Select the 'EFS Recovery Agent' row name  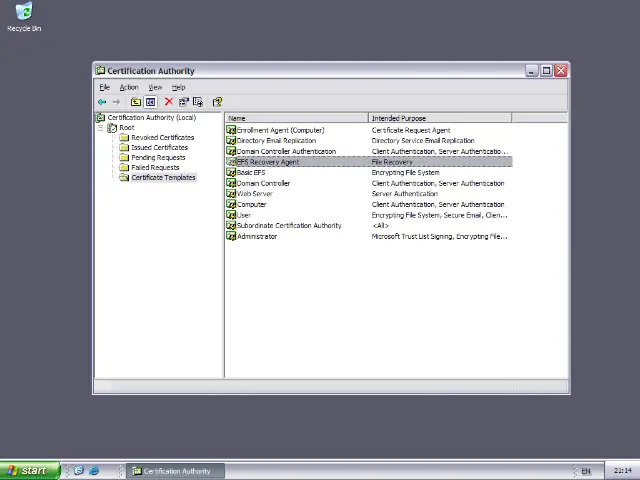[x=268, y=162]
